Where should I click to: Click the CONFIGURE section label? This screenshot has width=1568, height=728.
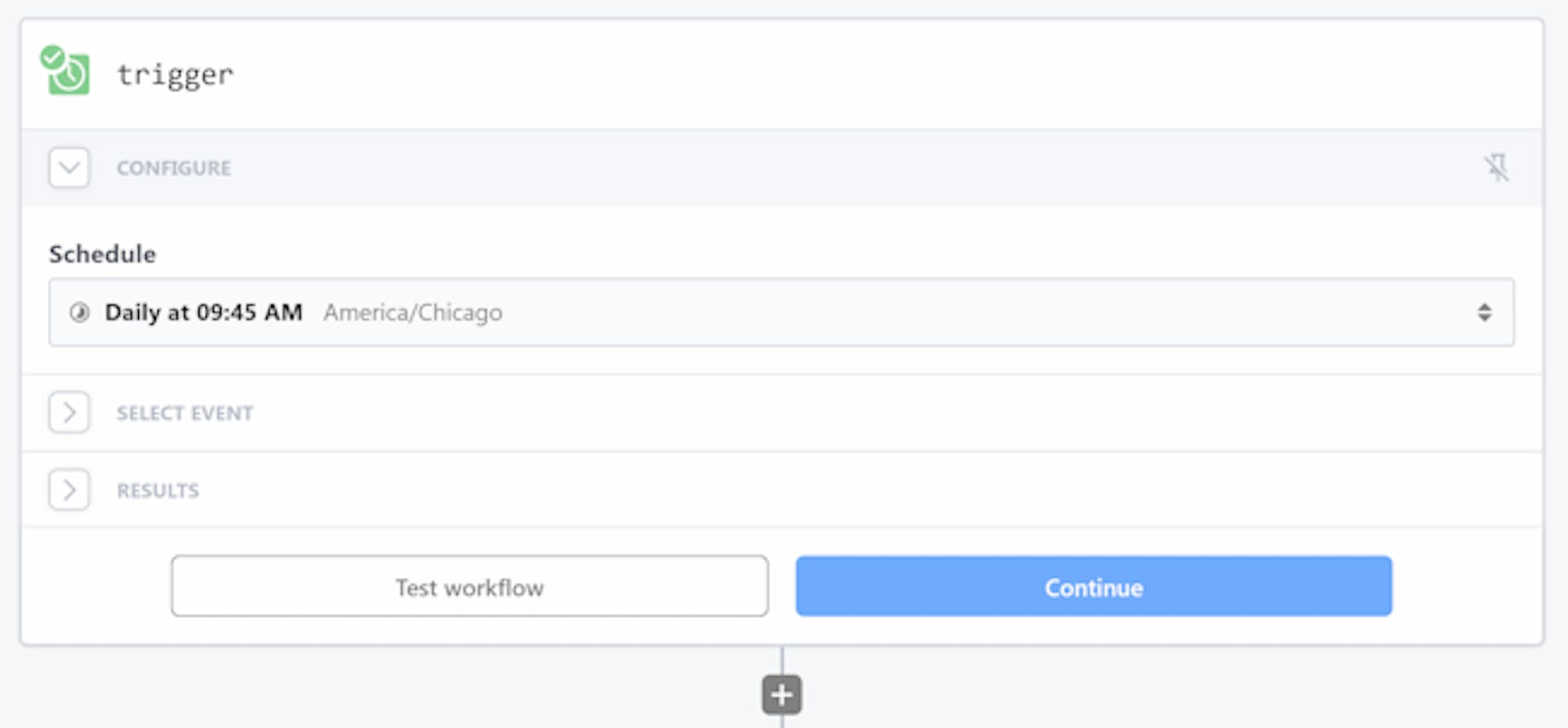pyautogui.click(x=174, y=168)
